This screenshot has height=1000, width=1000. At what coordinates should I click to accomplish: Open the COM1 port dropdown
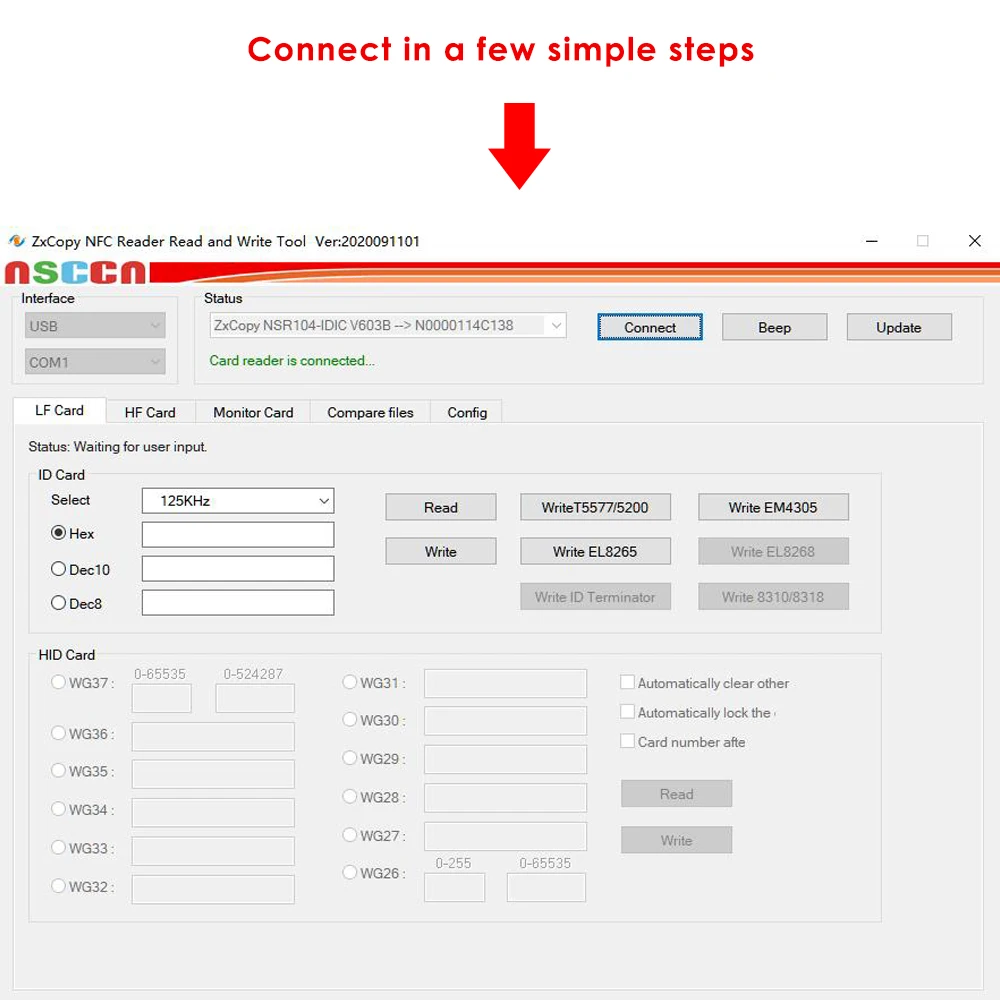[95, 362]
